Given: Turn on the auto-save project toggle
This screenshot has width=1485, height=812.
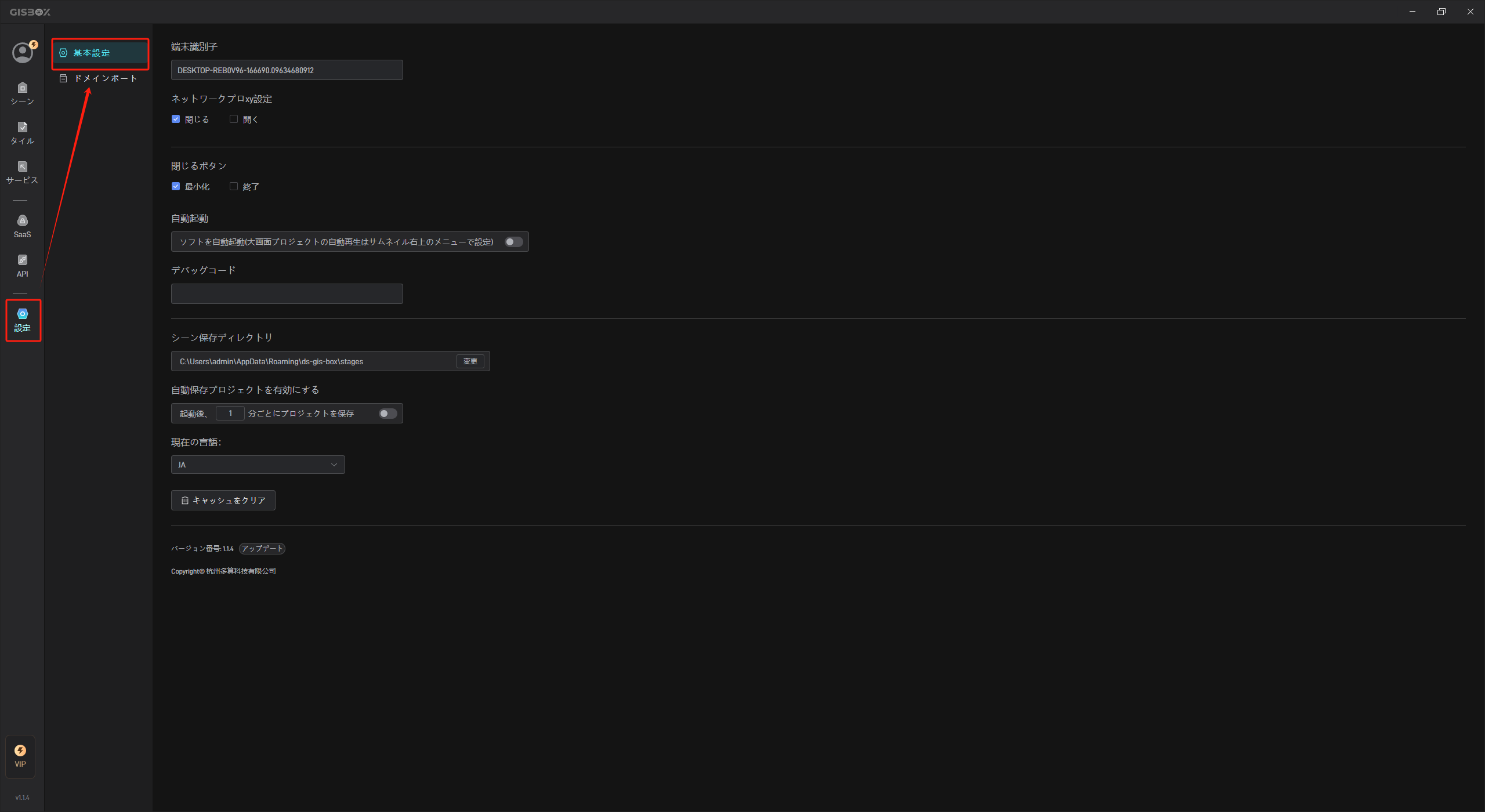Looking at the screenshot, I should pyautogui.click(x=387, y=414).
